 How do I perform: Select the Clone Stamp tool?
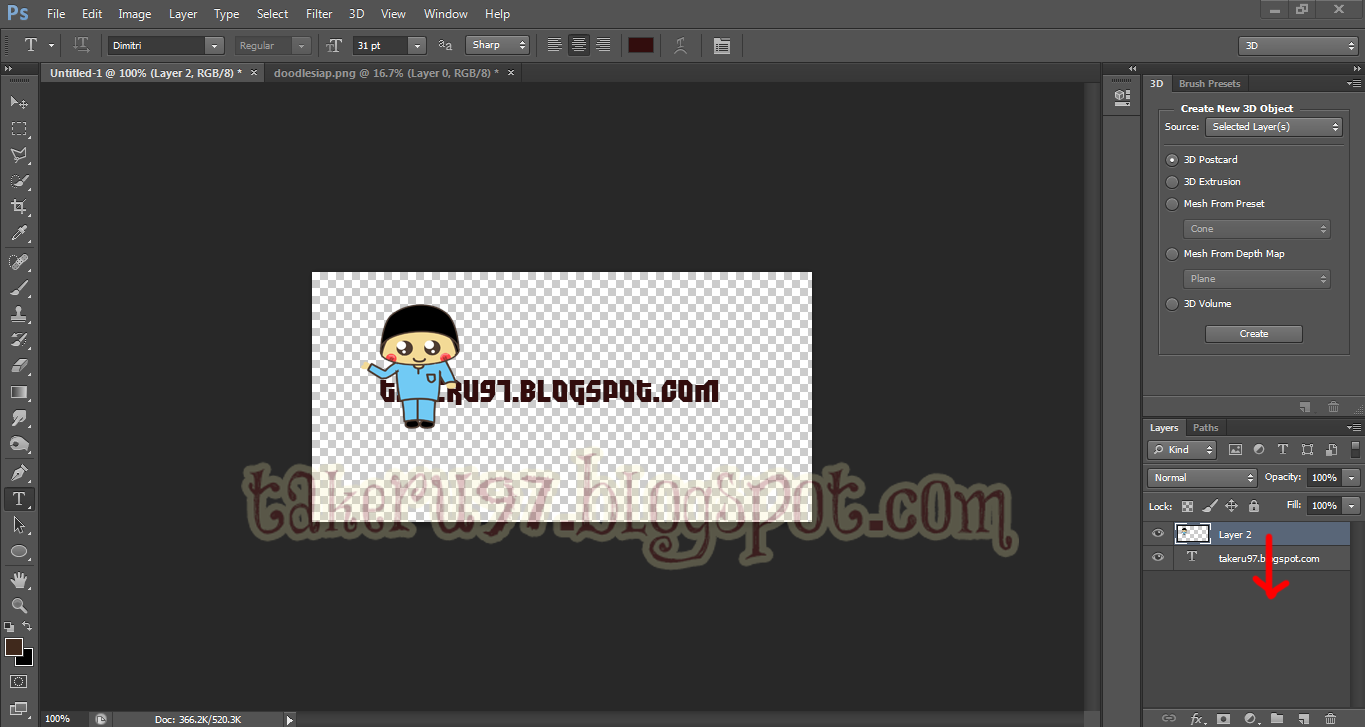pos(19,314)
